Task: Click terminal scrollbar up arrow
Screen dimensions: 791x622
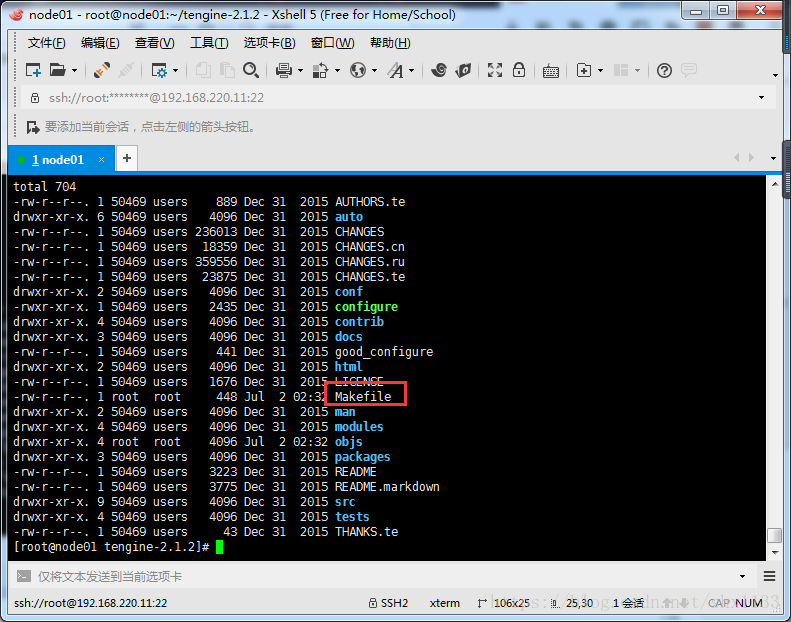Action: (x=775, y=185)
